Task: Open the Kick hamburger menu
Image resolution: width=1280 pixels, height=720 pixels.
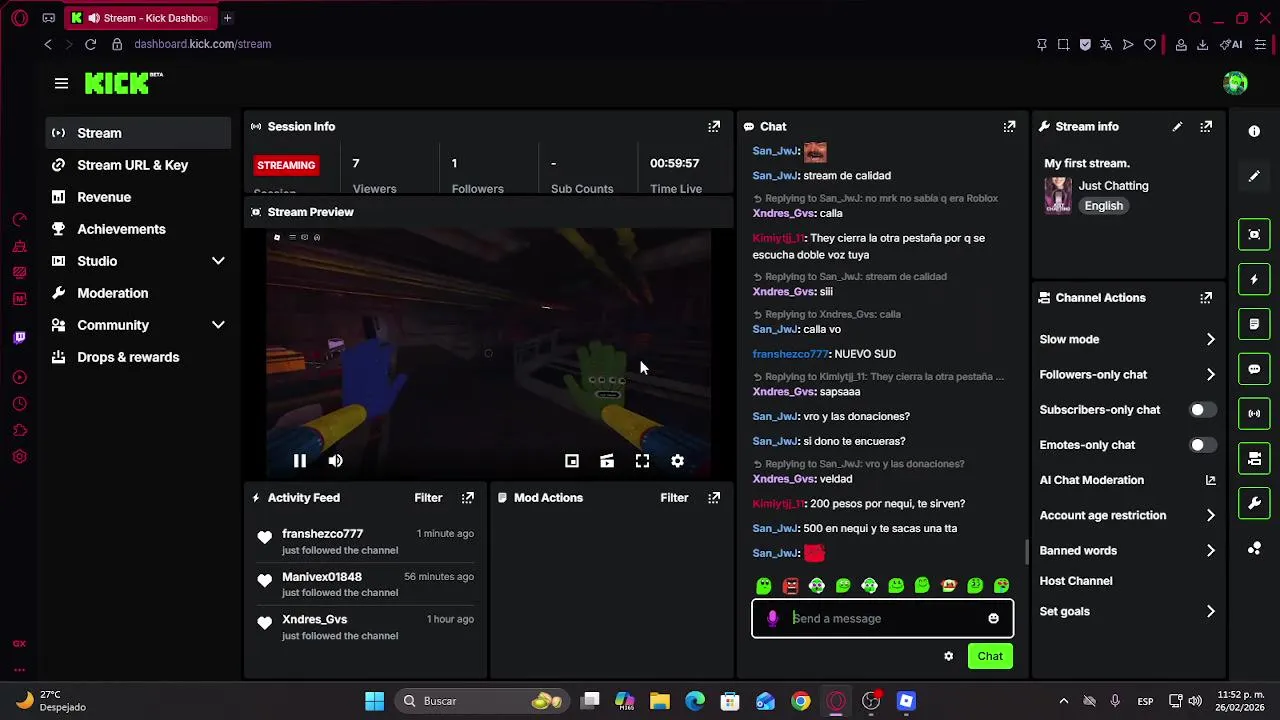Action: tap(61, 84)
